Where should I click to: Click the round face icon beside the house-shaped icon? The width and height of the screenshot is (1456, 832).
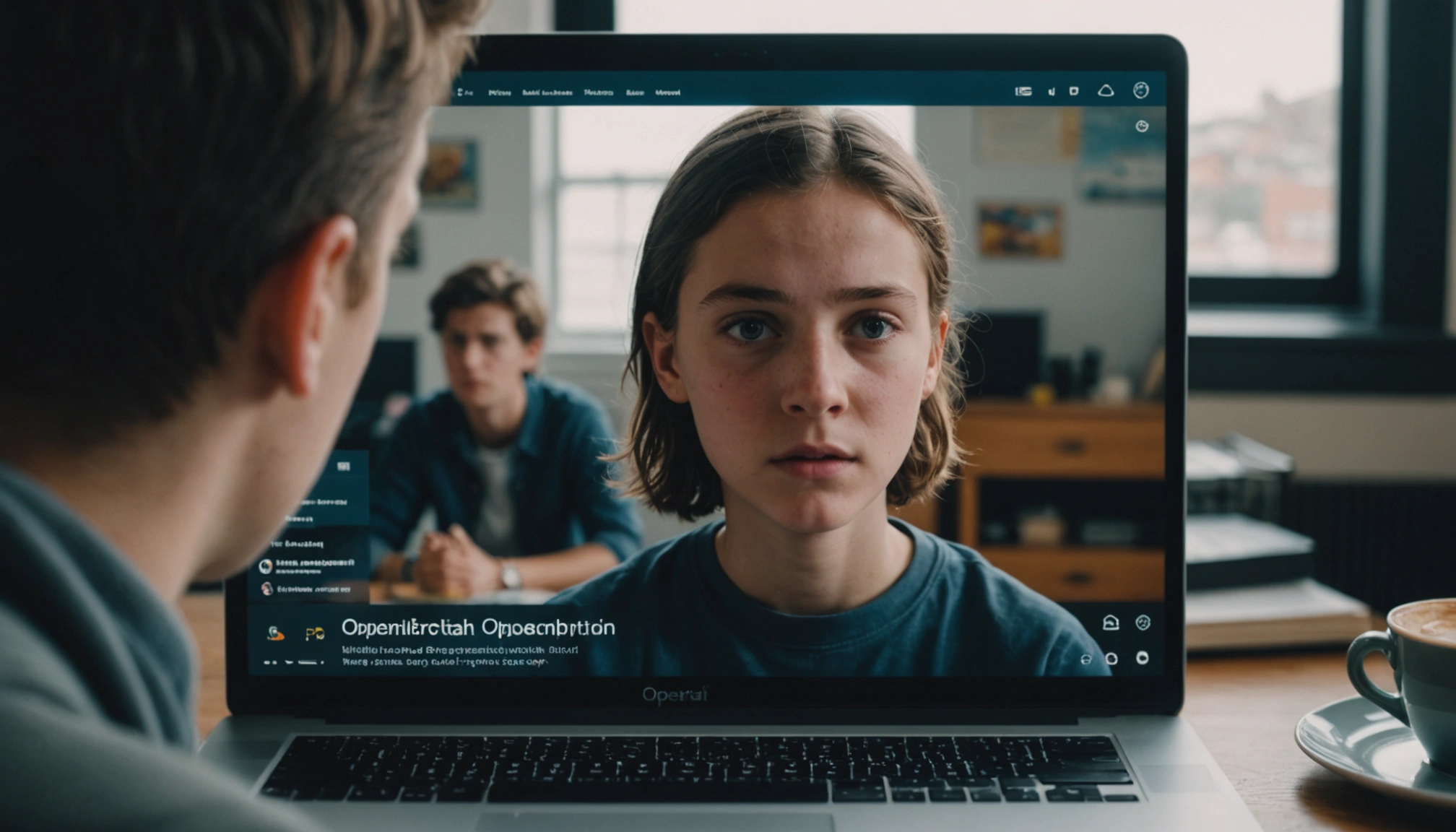(x=1143, y=623)
